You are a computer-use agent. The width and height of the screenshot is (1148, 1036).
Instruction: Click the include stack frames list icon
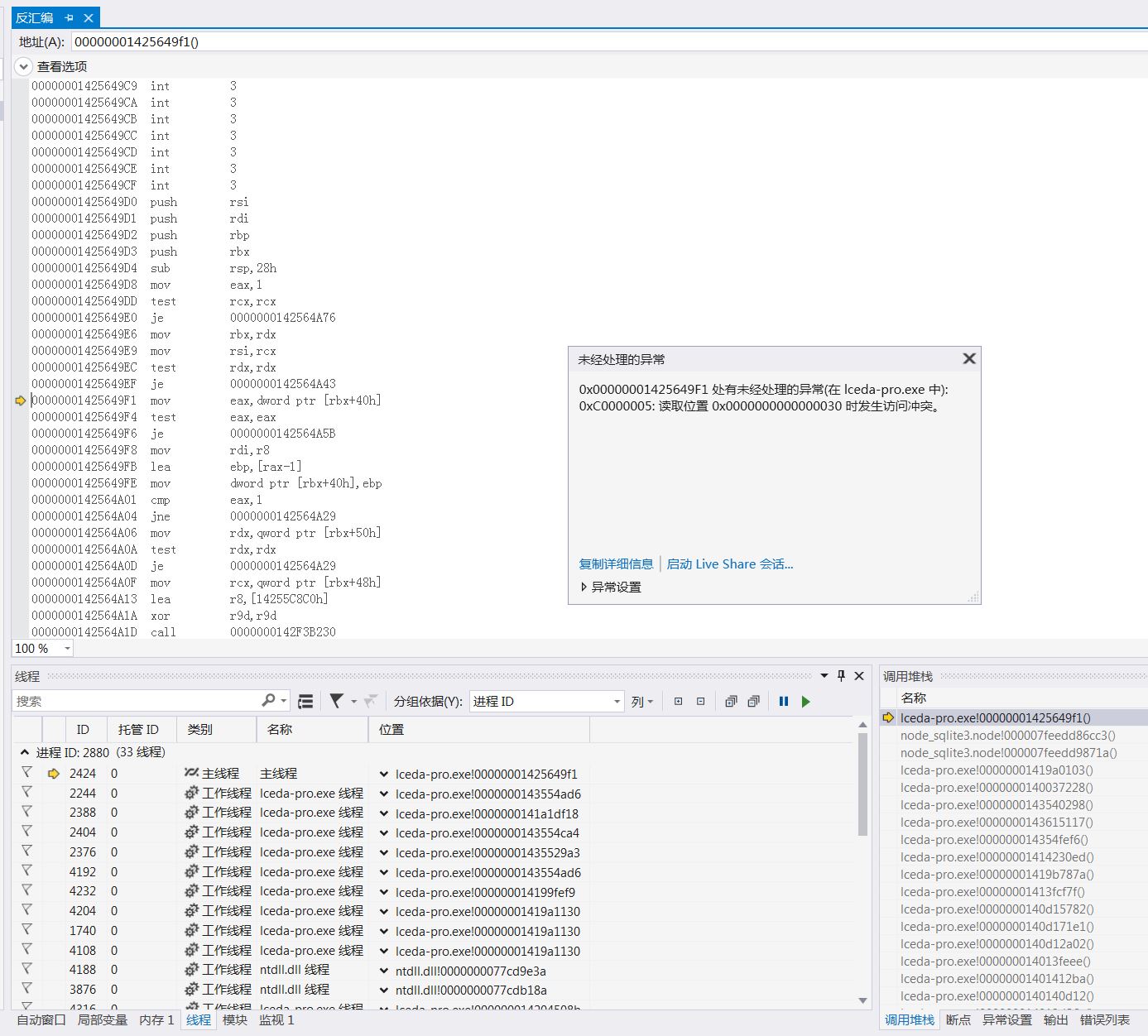click(305, 702)
